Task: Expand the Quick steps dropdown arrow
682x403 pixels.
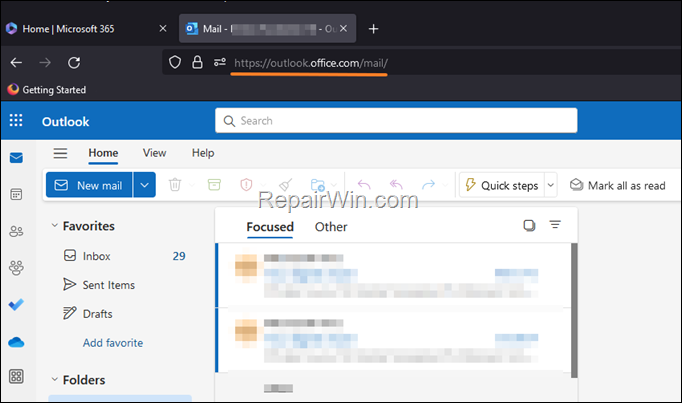Action: coord(551,185)
